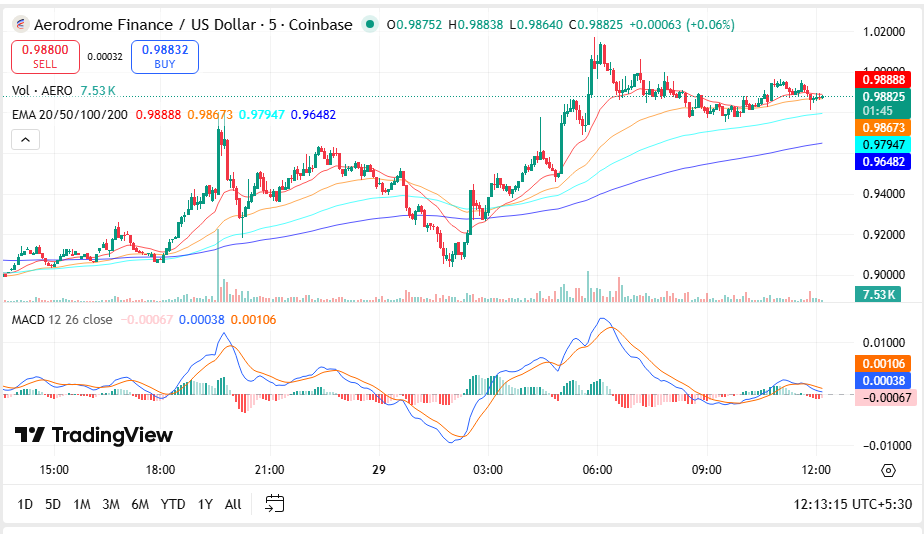Click the red 0.98888 EMA price label
924x534 pixels.
click(878, 79)
